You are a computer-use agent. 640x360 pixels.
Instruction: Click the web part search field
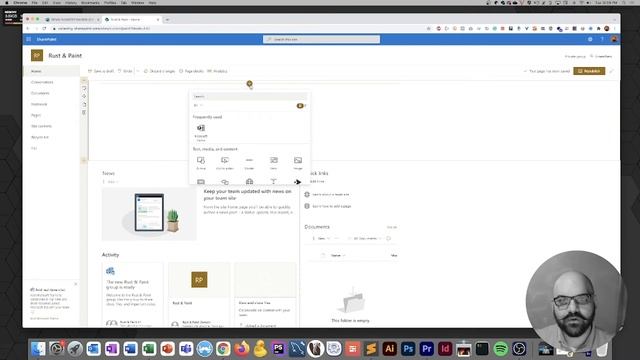tap(249, 97)
